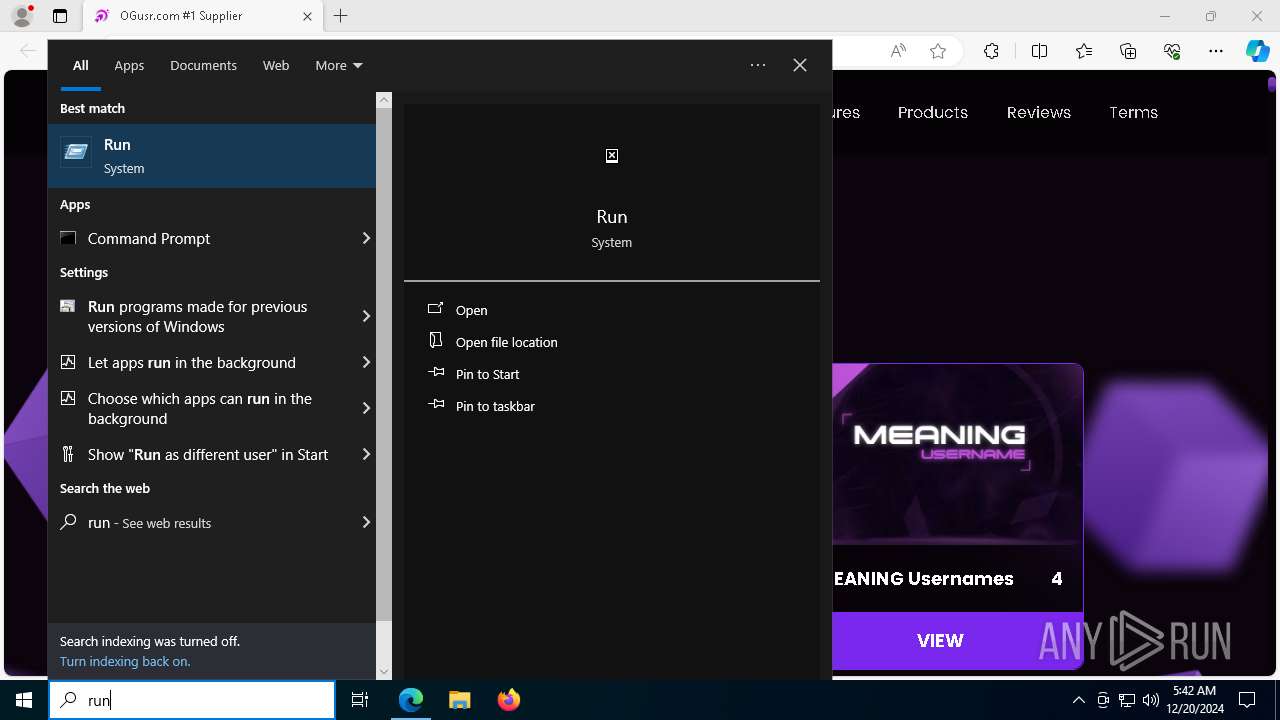1280x720 pixels.
Task: Switch to the Documents search tab
Action: click(x=203, y=65)
